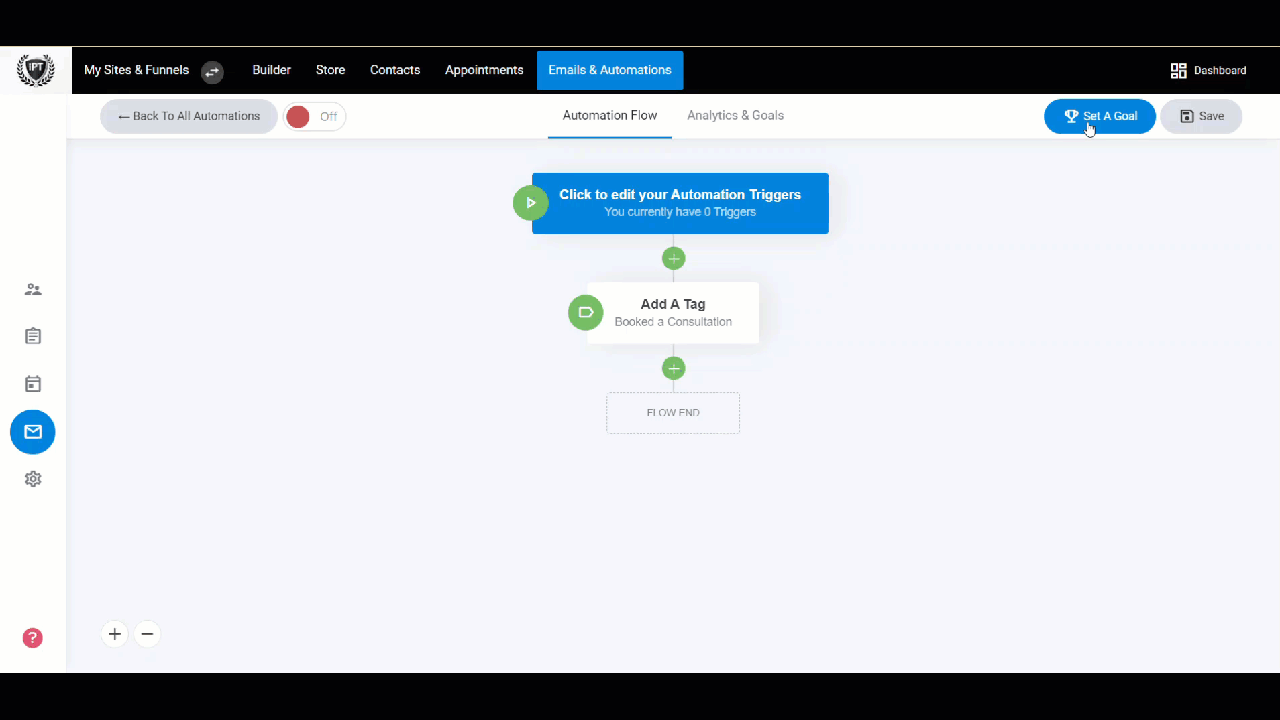Click Back To All Automations
This screenshot has width=1280, height=720.
(x=188, y=116)
